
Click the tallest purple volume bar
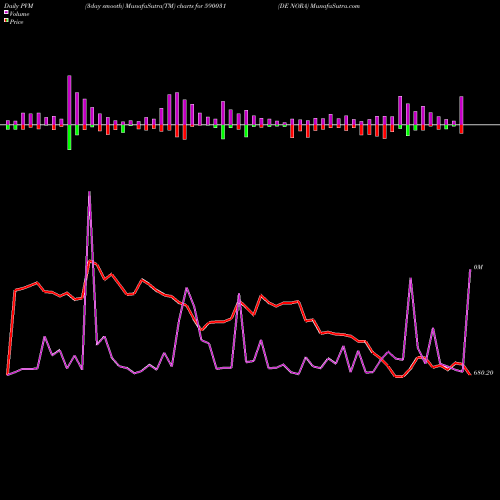coord(69,100)
